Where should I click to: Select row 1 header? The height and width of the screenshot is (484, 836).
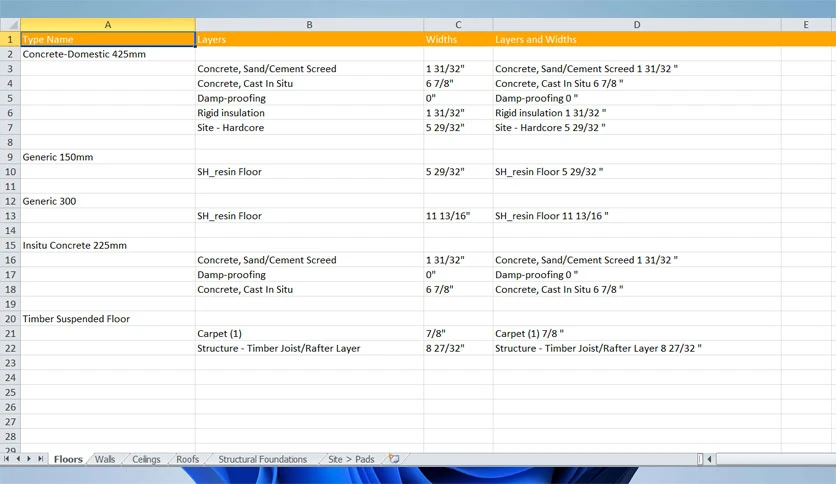click(x=10, y=39)
